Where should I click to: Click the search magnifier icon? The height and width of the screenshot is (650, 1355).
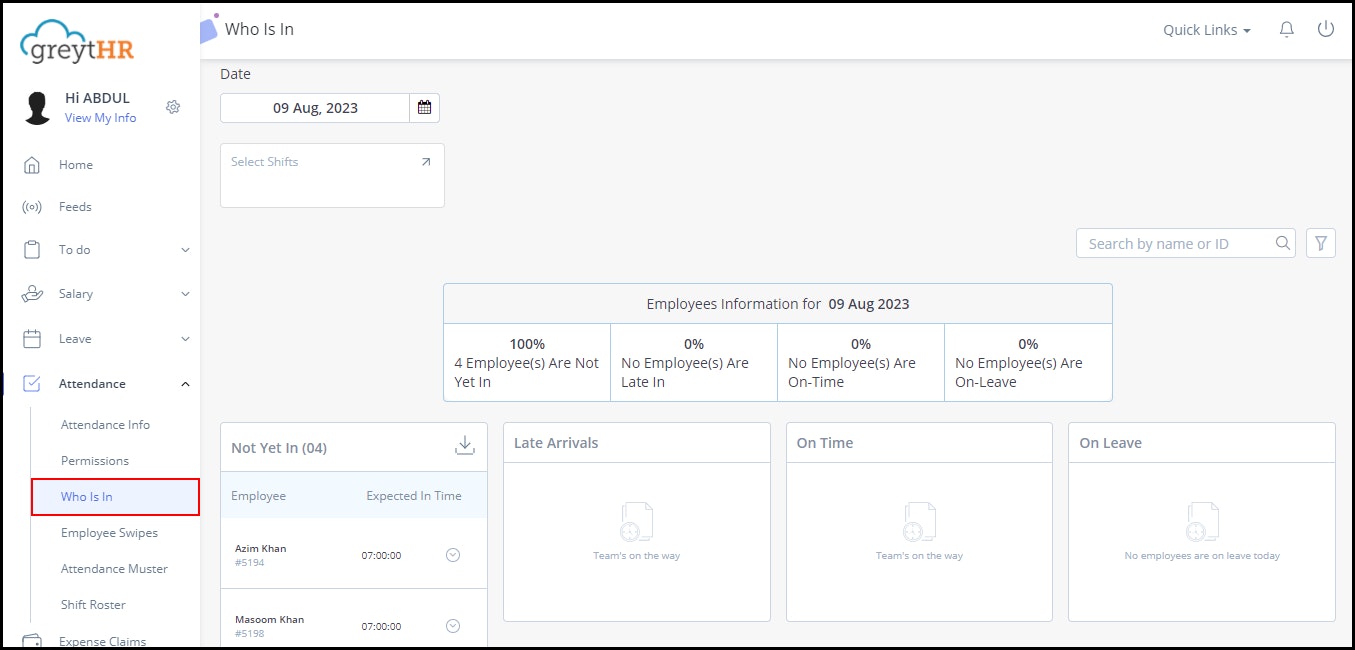coord(1283,243)
